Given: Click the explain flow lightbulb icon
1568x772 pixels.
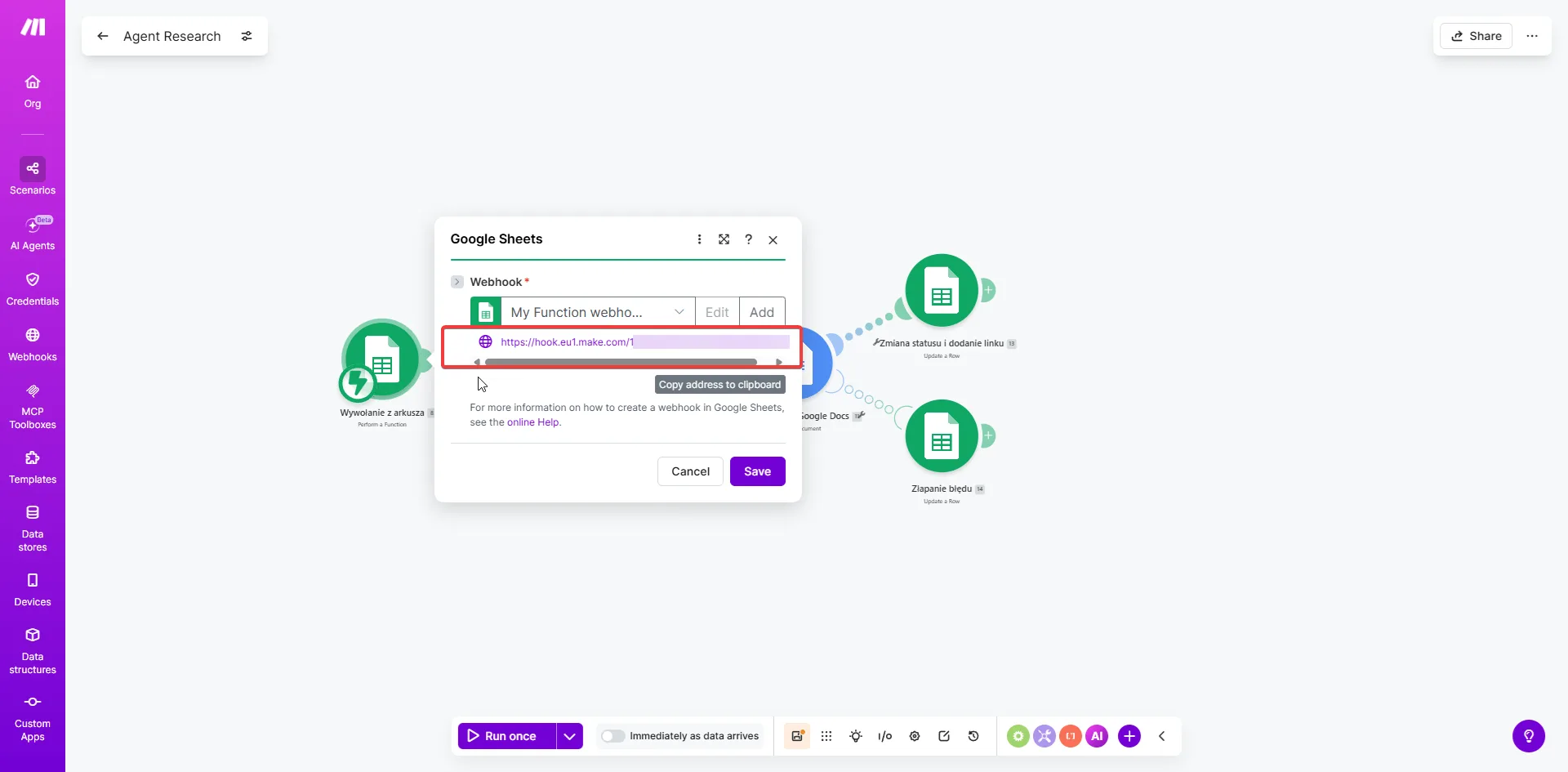Looking at the screenshot, I should pos(856,736).
